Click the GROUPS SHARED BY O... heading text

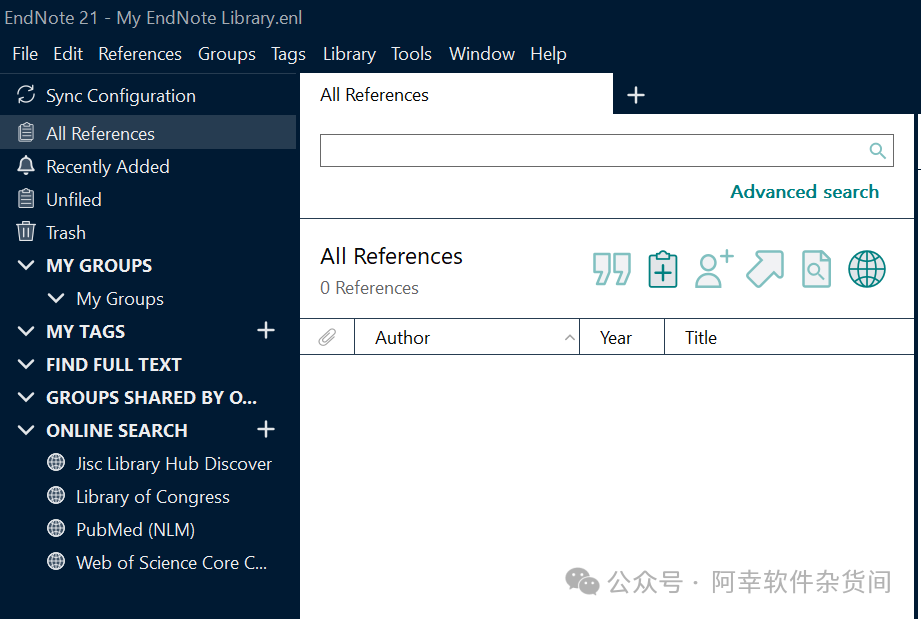[151, 398]
